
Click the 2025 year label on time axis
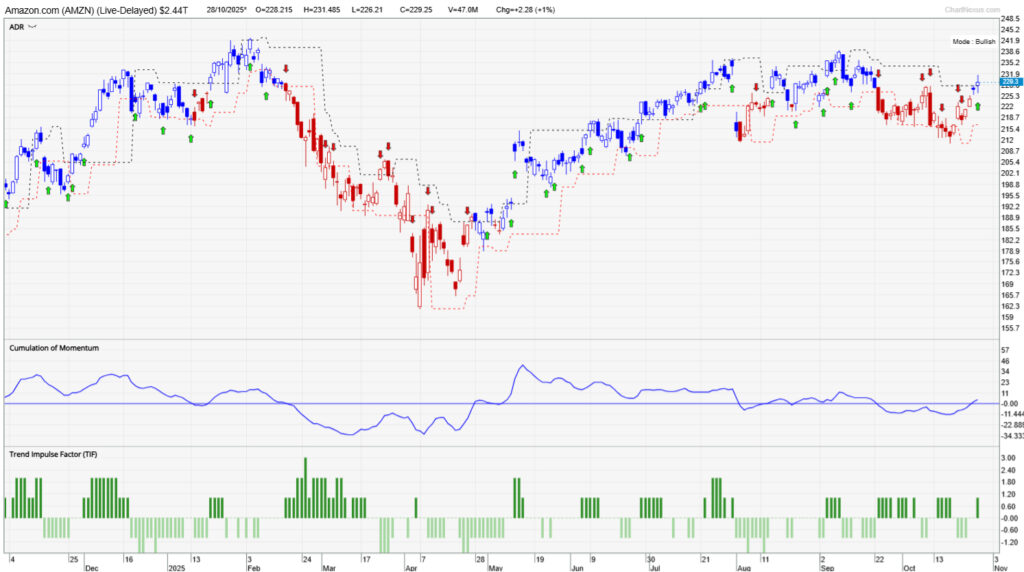tap(176, 568)
